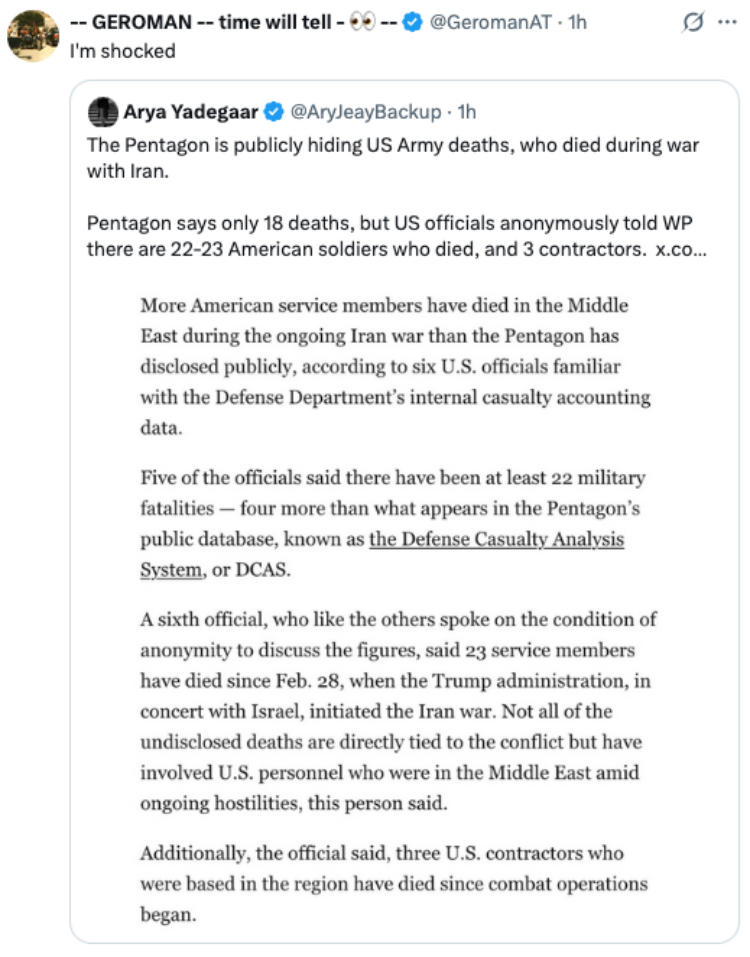Click the paragraph about three U.S. contractors

[x=394, y=884]
